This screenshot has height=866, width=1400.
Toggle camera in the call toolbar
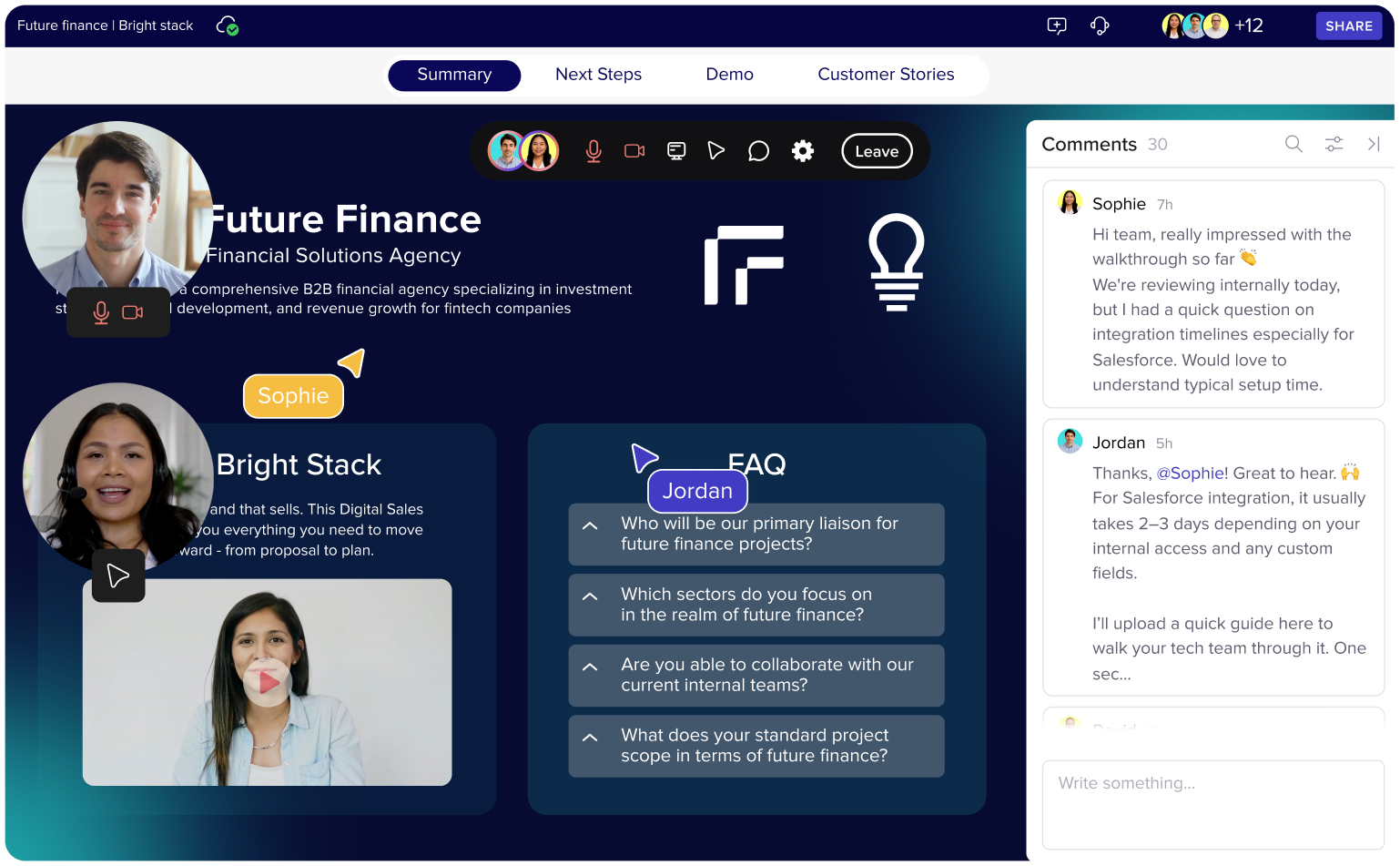[634, 151]
